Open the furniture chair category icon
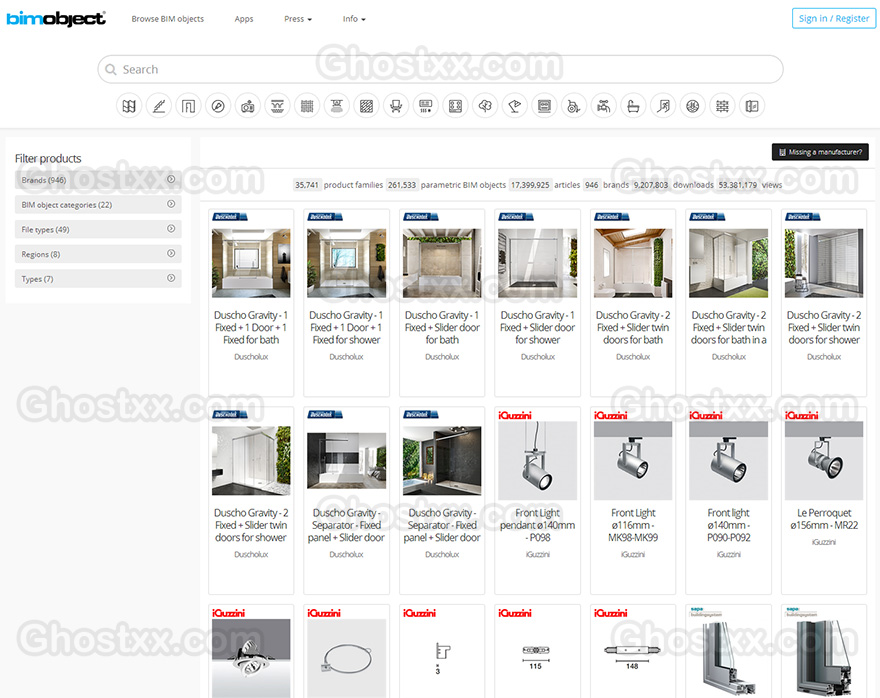The width and height of the screenshot is (880, 698). coord(396,106)
